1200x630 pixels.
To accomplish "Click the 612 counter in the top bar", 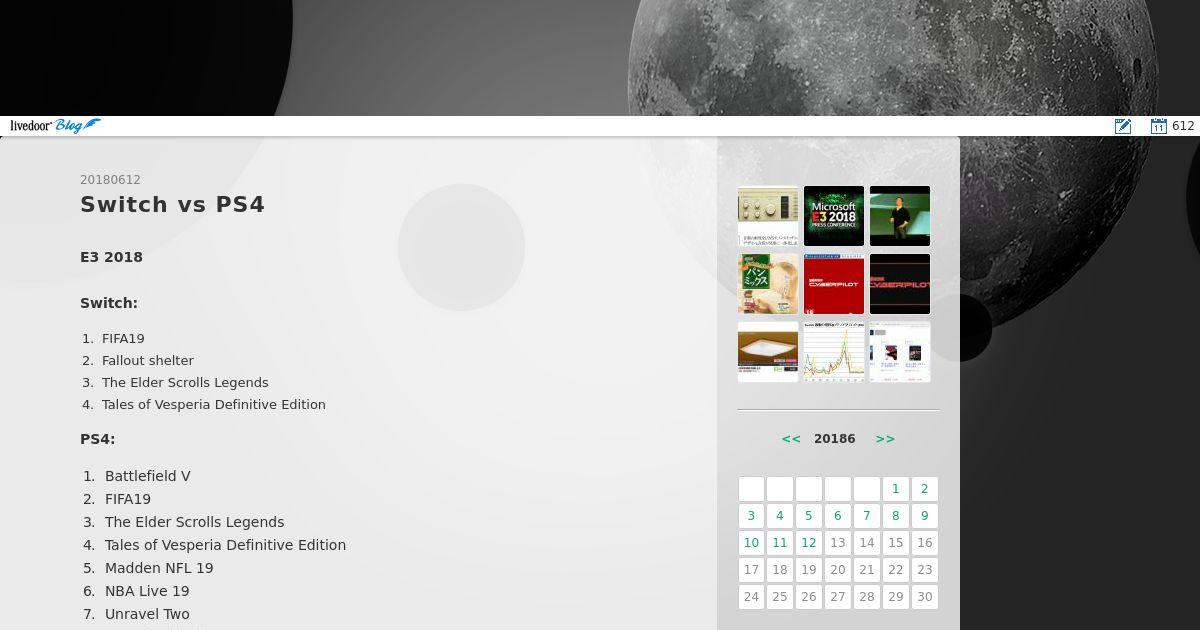I will (x=1183, y=126).
